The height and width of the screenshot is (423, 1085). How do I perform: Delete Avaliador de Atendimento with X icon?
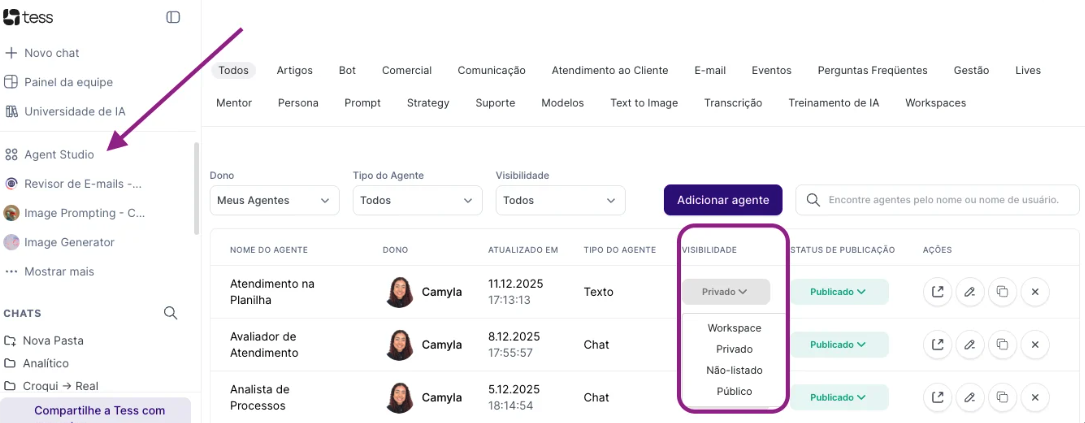click(1035, 344)
